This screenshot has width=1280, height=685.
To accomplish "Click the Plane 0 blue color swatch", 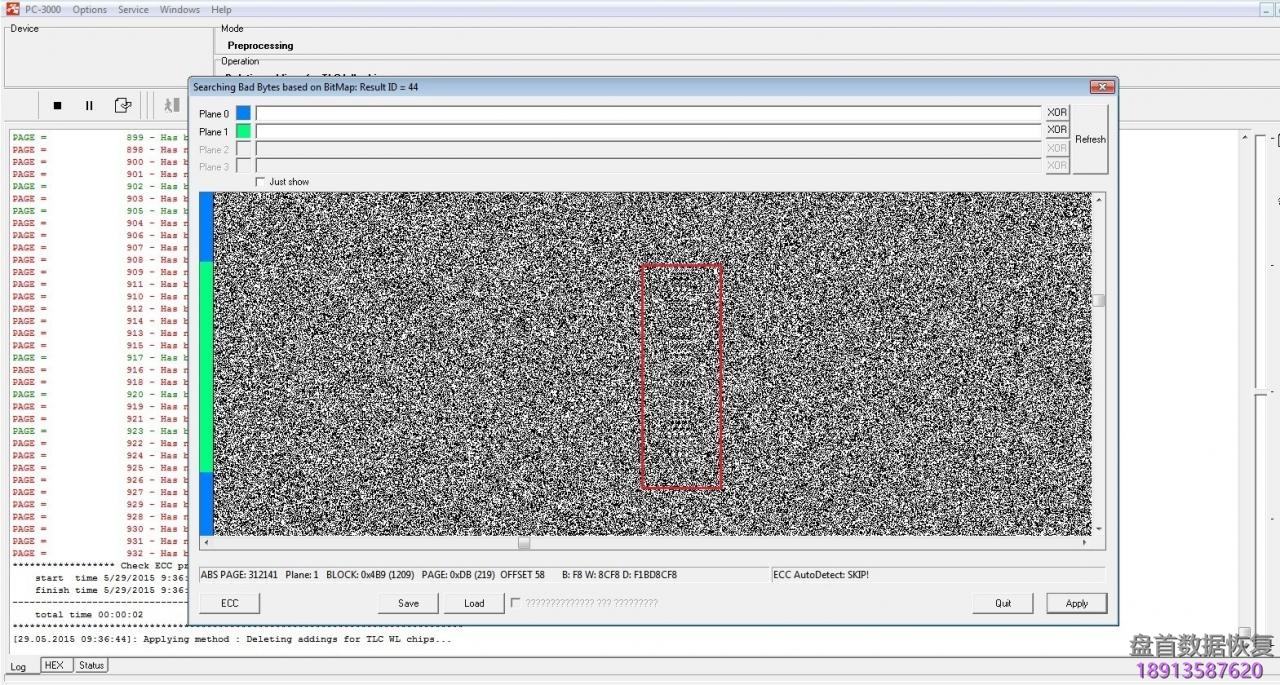I will tap(243, 113).
